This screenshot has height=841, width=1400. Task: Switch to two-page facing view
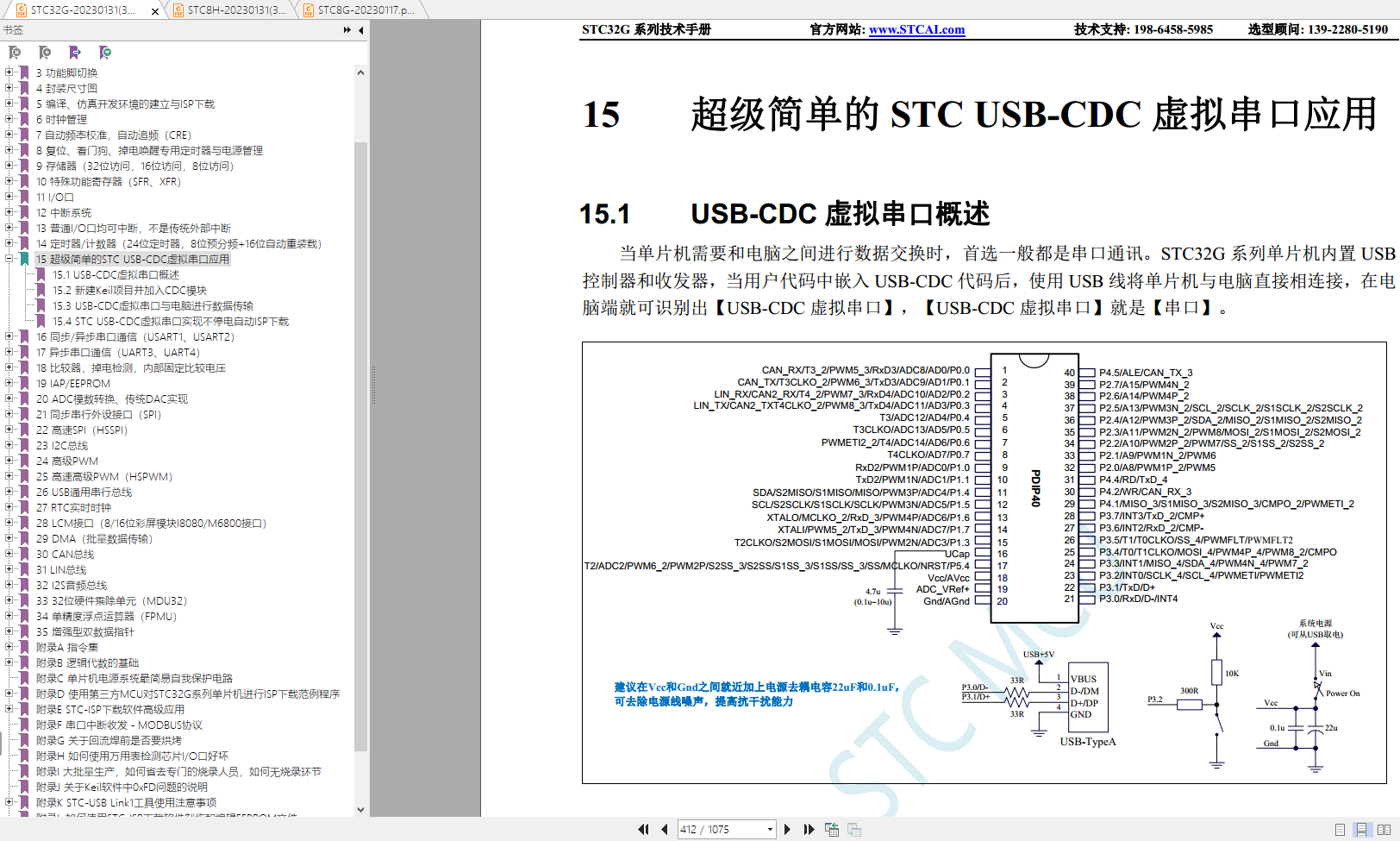tap(1384, 830)
